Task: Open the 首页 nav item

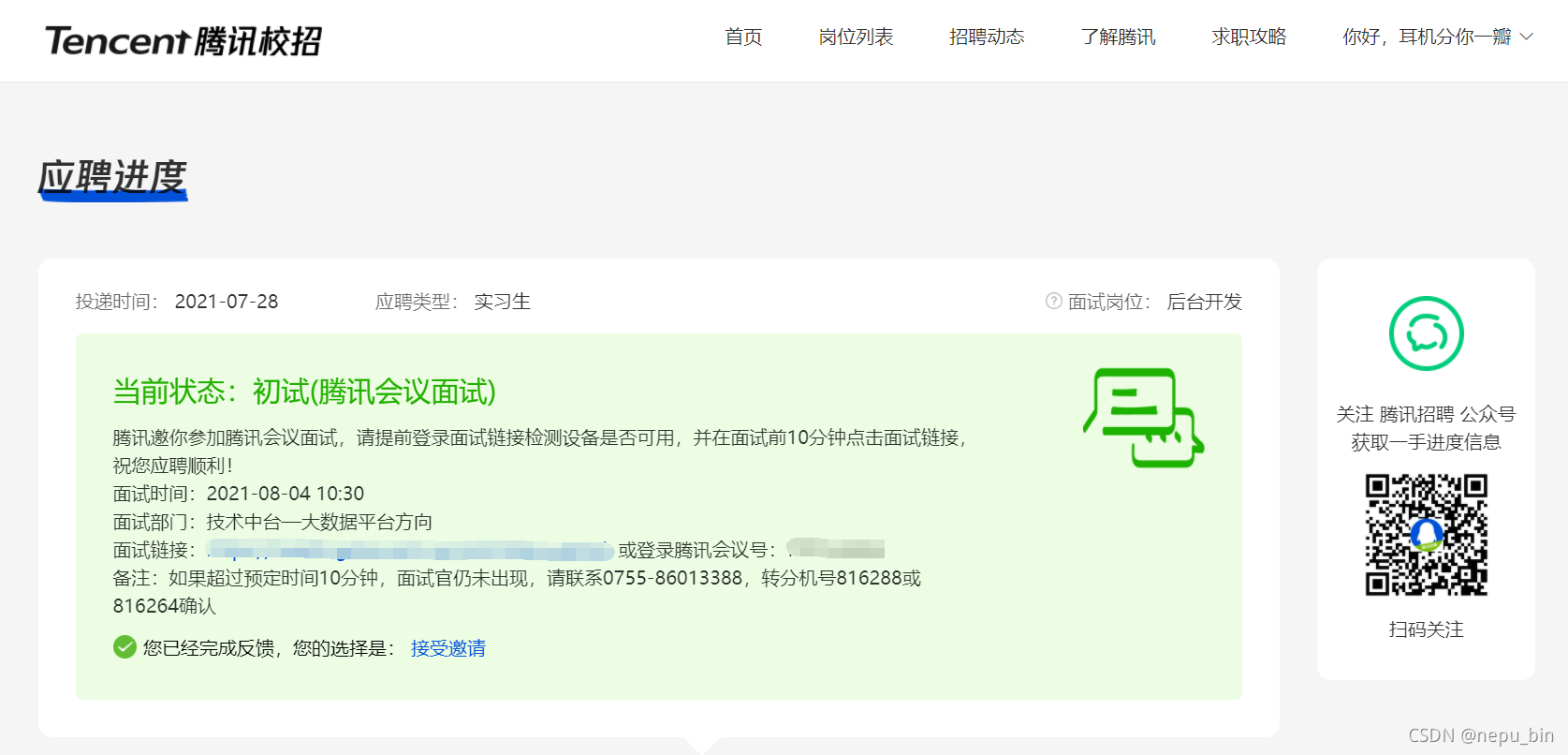Action: 743,37
